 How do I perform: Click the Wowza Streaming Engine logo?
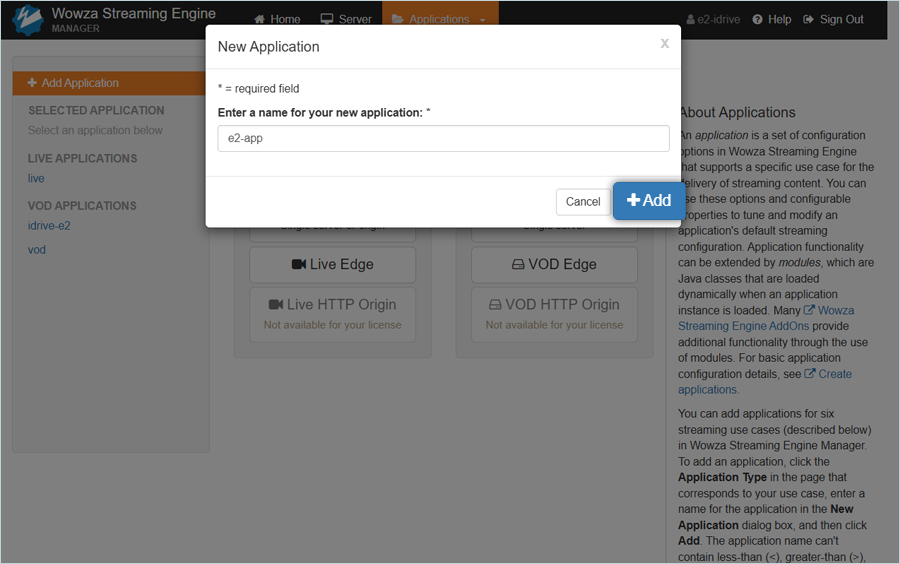click(x=28, y=20)
